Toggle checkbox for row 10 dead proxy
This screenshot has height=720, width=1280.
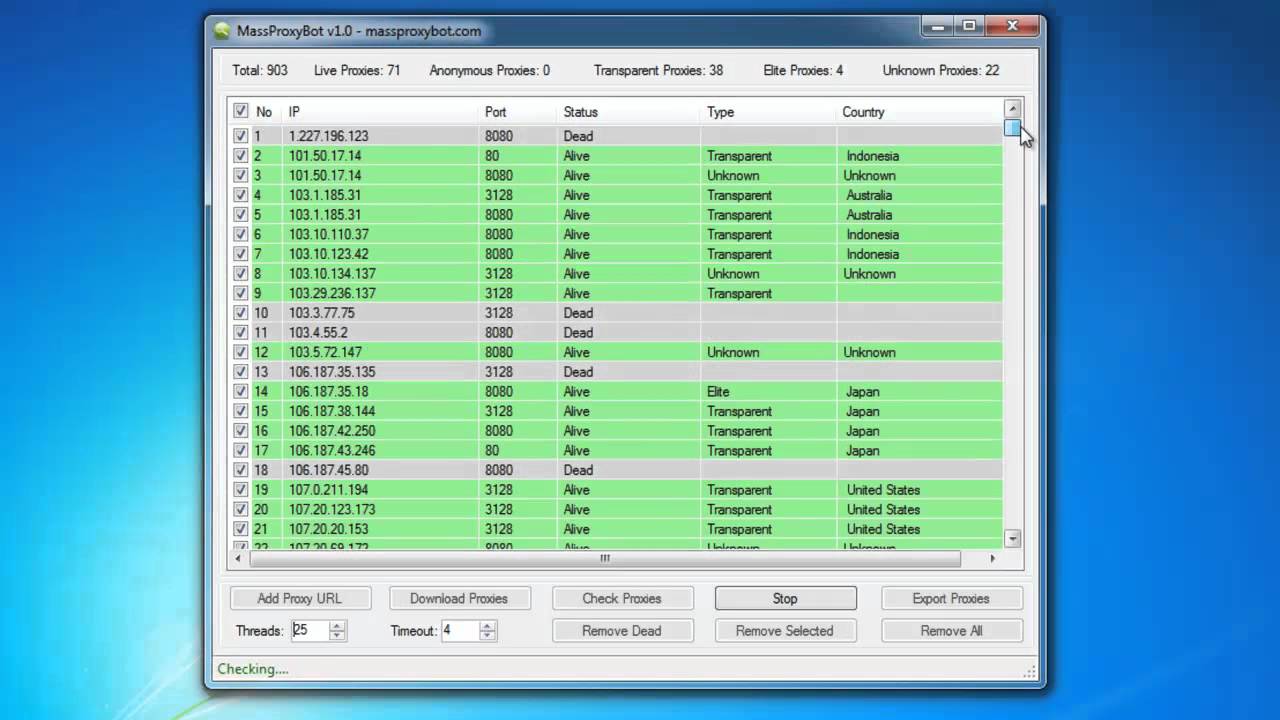coord(241,313)
